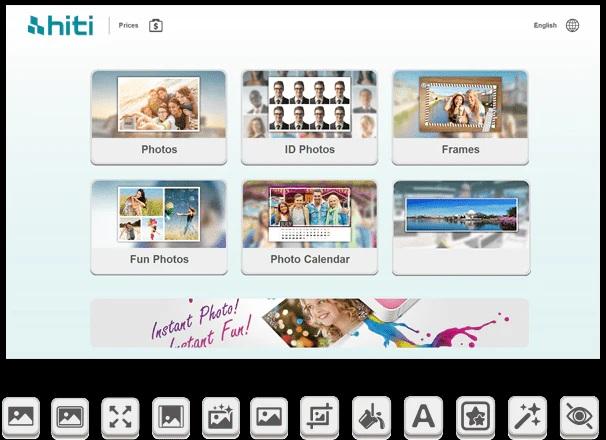Click the single landscape image icon
606x440 pixels.
[21, 417]
